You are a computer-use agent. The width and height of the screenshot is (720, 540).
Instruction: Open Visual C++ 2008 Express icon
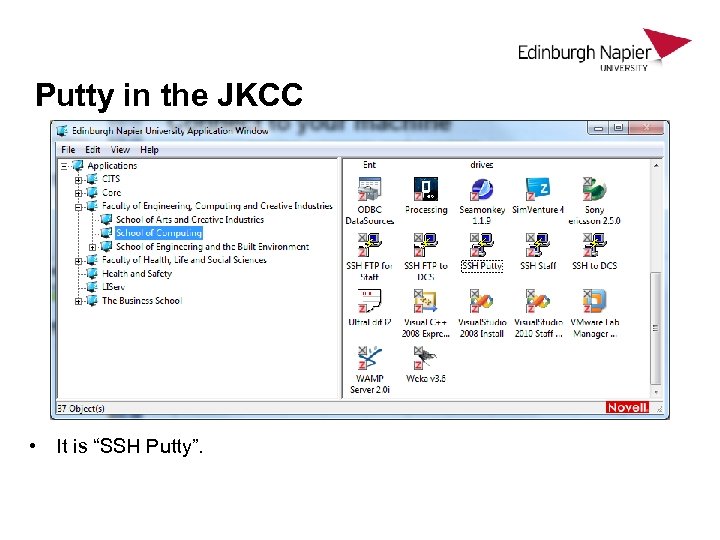tap(426, 301)
